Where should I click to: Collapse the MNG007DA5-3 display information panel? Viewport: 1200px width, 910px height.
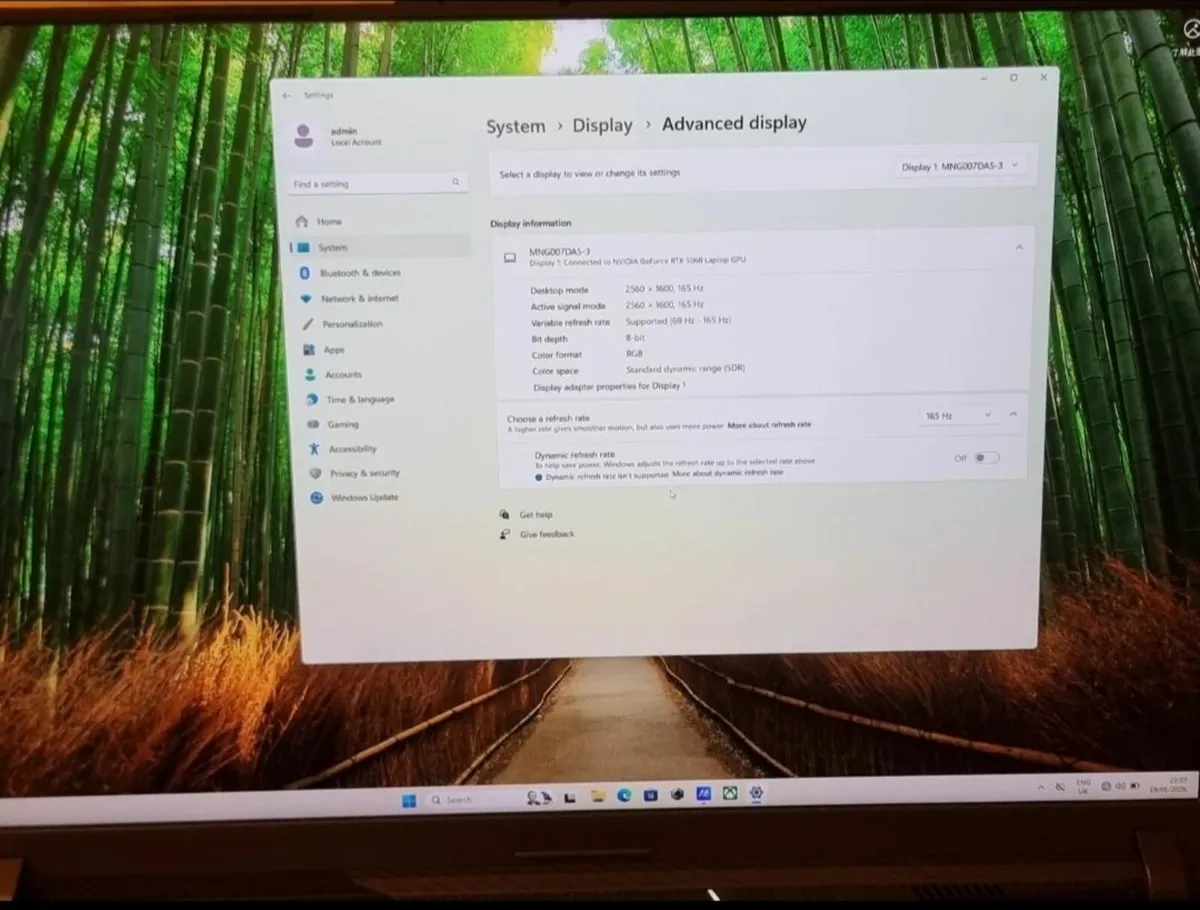pos(1019,246)
